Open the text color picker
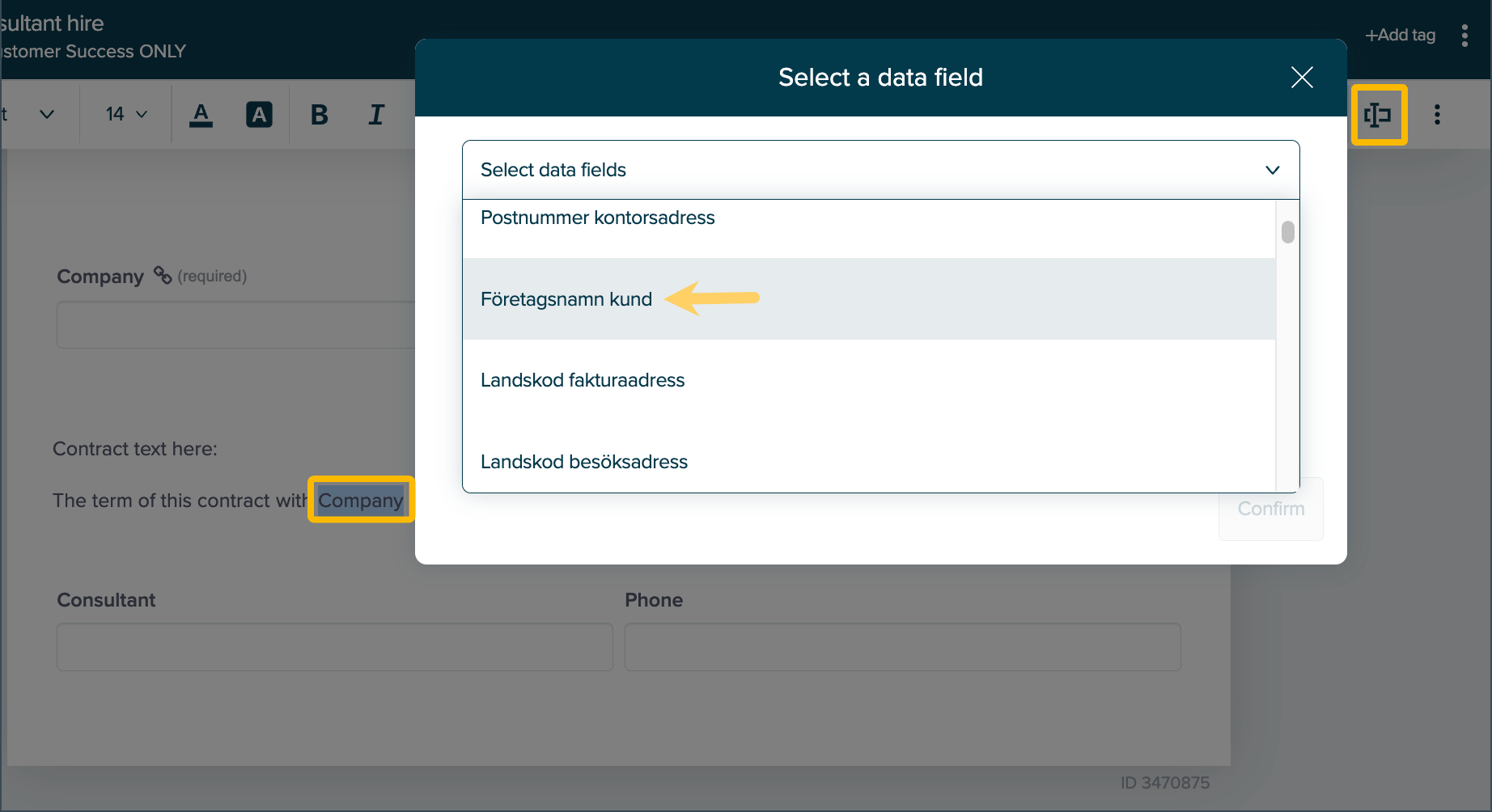Screen dimensions: 1492x812 pyautogui.click(x=201, y=115)
